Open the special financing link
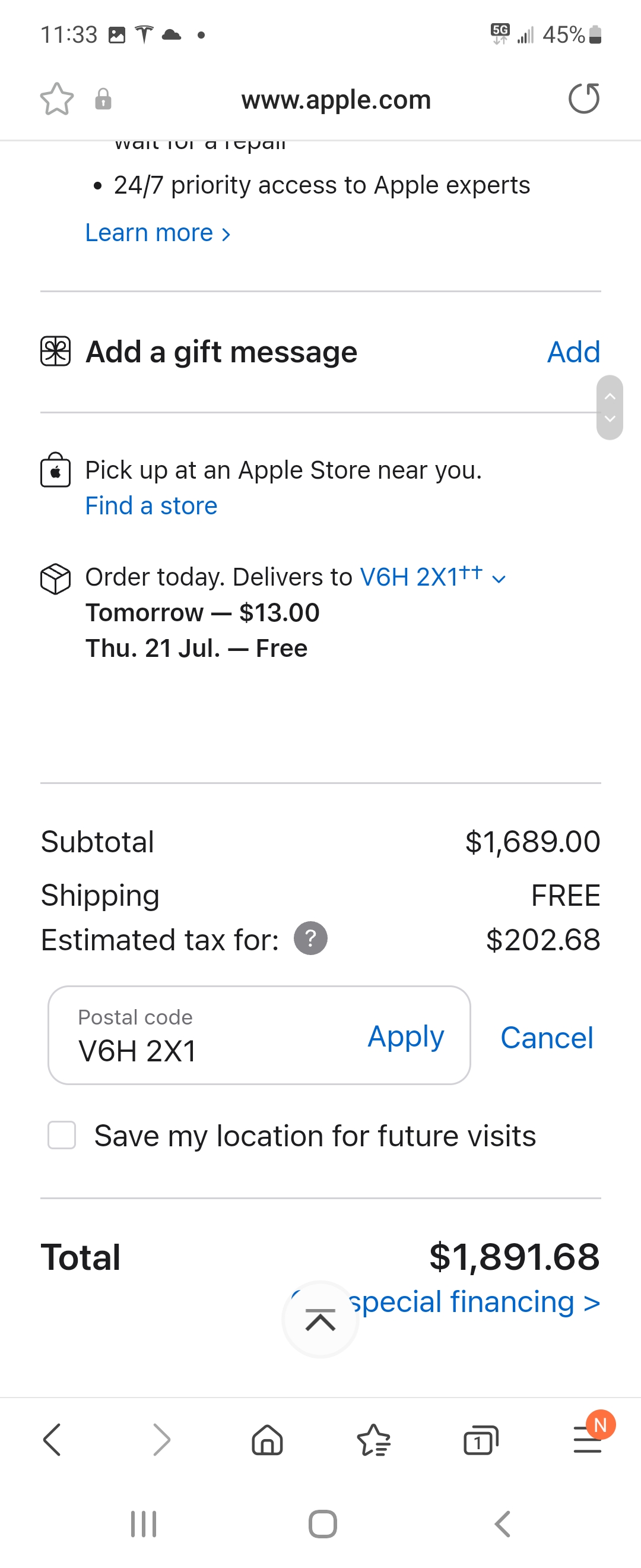641x1568 pixels. [x=474, y=1301]
